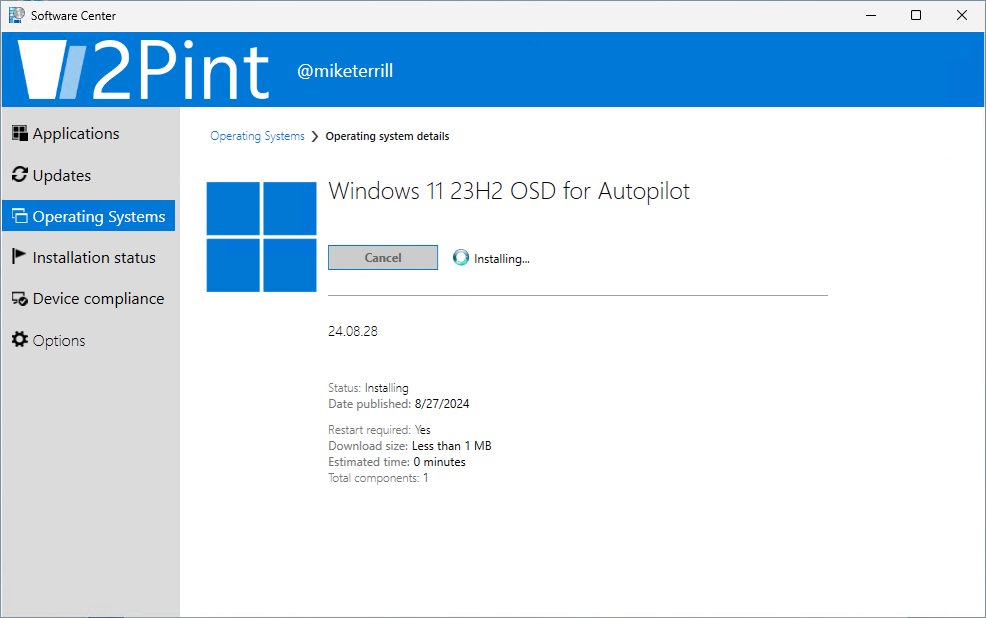The height and width of the screenshot is (618, 986).
Task: Click the version text '24.08.28'
Action: click(x=353, y=331)
